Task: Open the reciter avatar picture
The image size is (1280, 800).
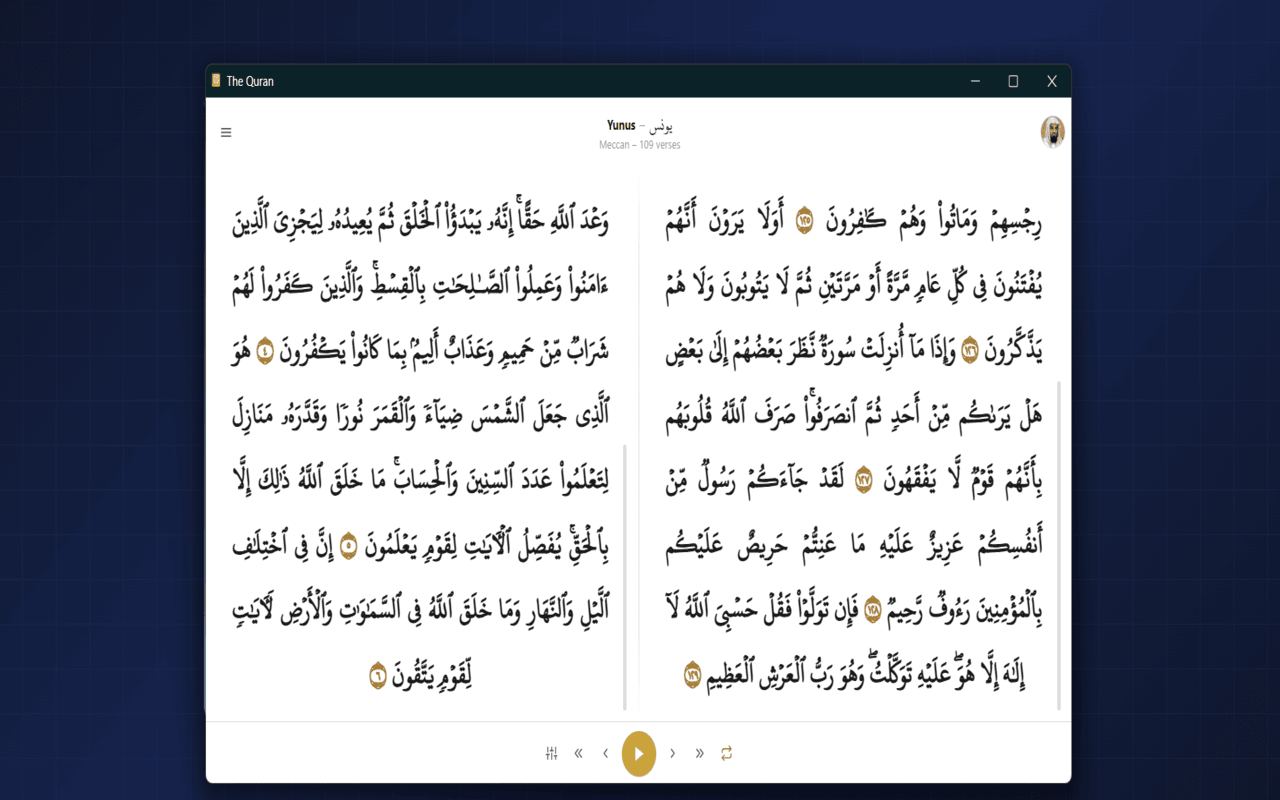Action: (x=1052, y=132)
